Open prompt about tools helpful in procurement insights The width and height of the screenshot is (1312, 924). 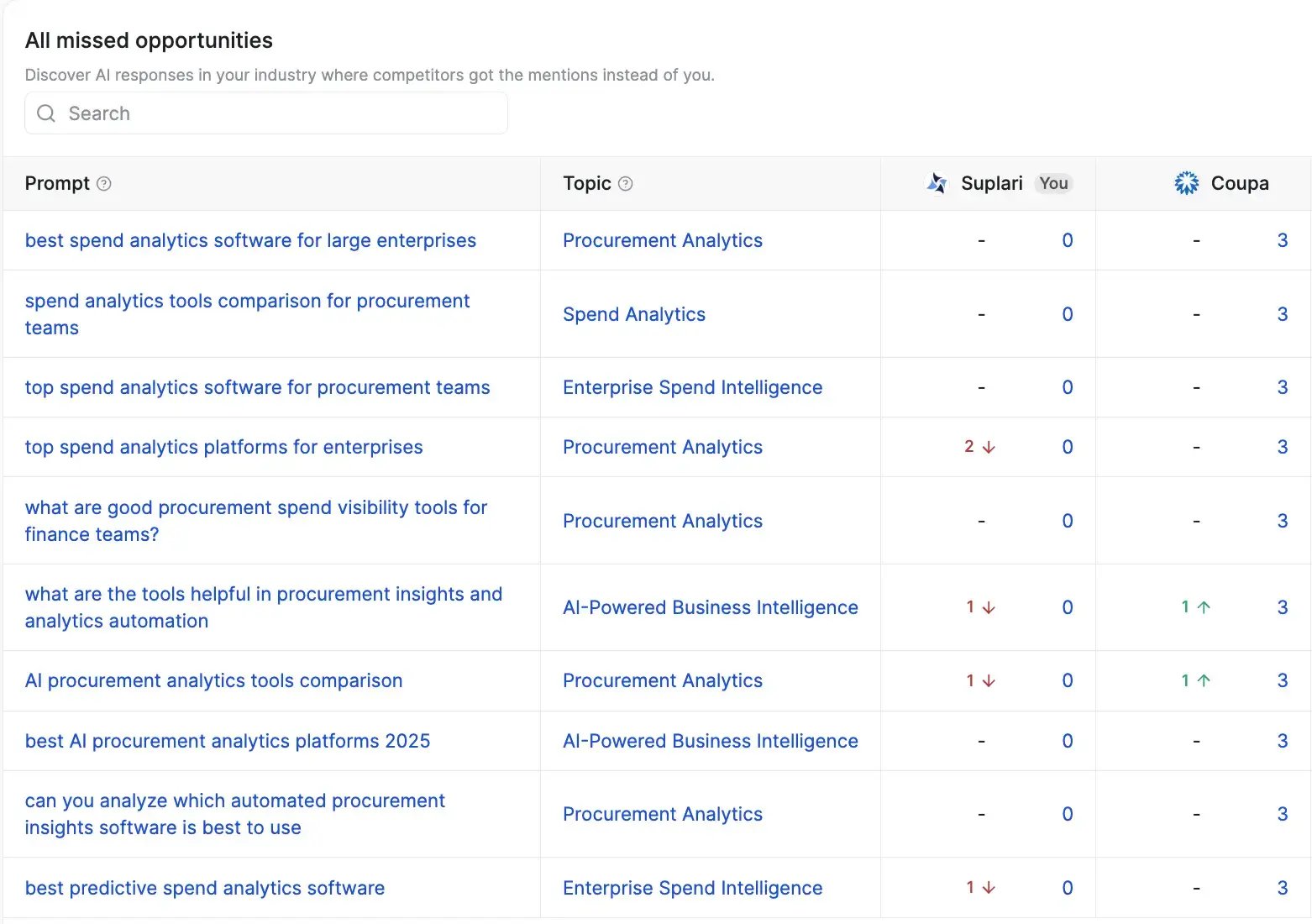pyautogui.click(x=264, y=607)
